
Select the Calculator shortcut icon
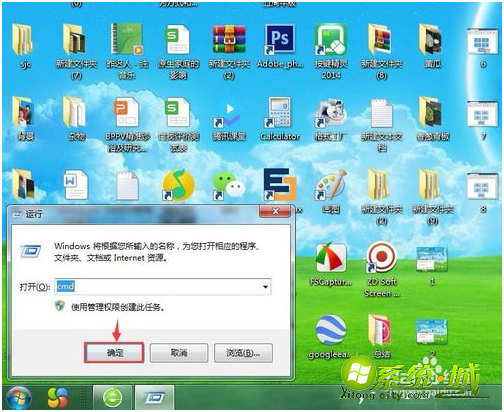click(x=279, y=112)
